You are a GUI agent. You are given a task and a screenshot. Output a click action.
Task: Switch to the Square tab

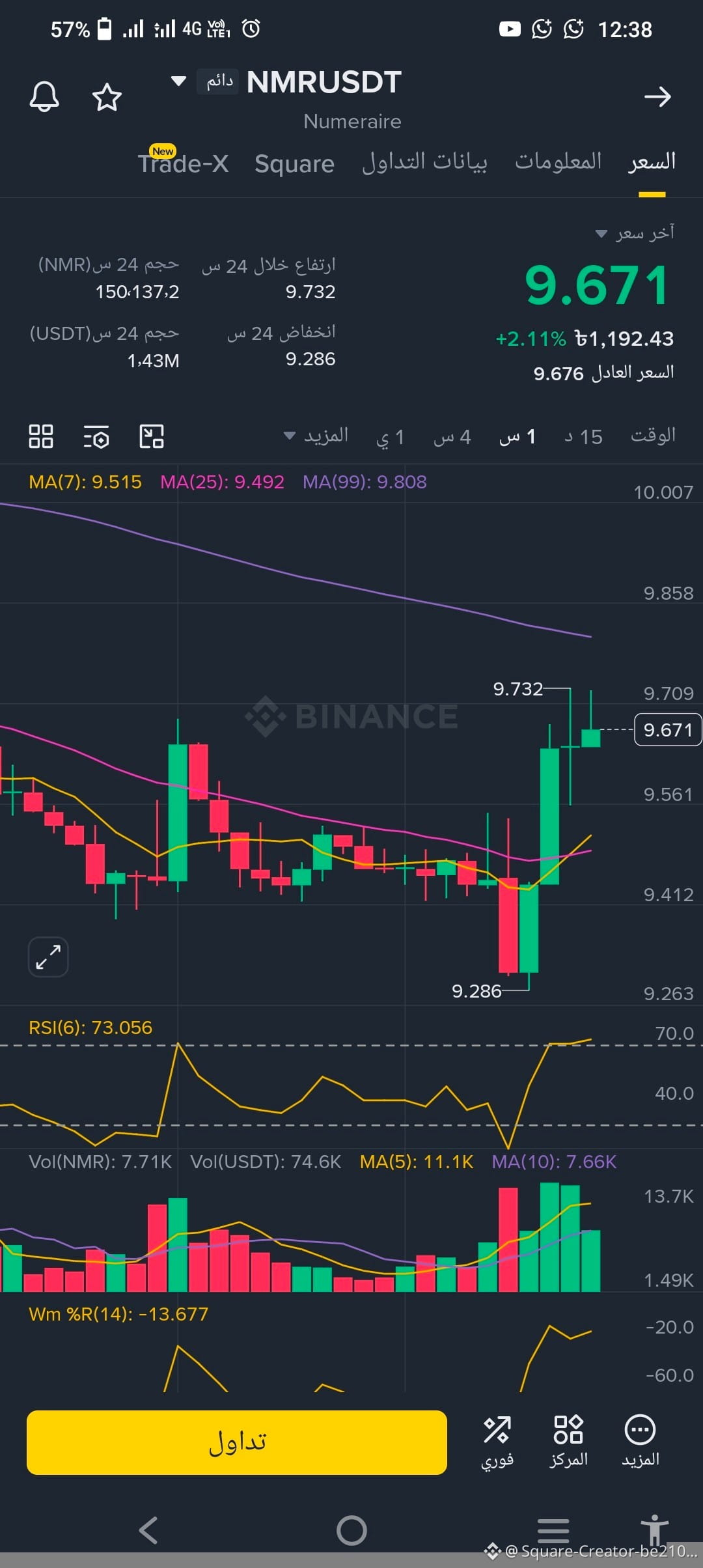pos(294,163)
